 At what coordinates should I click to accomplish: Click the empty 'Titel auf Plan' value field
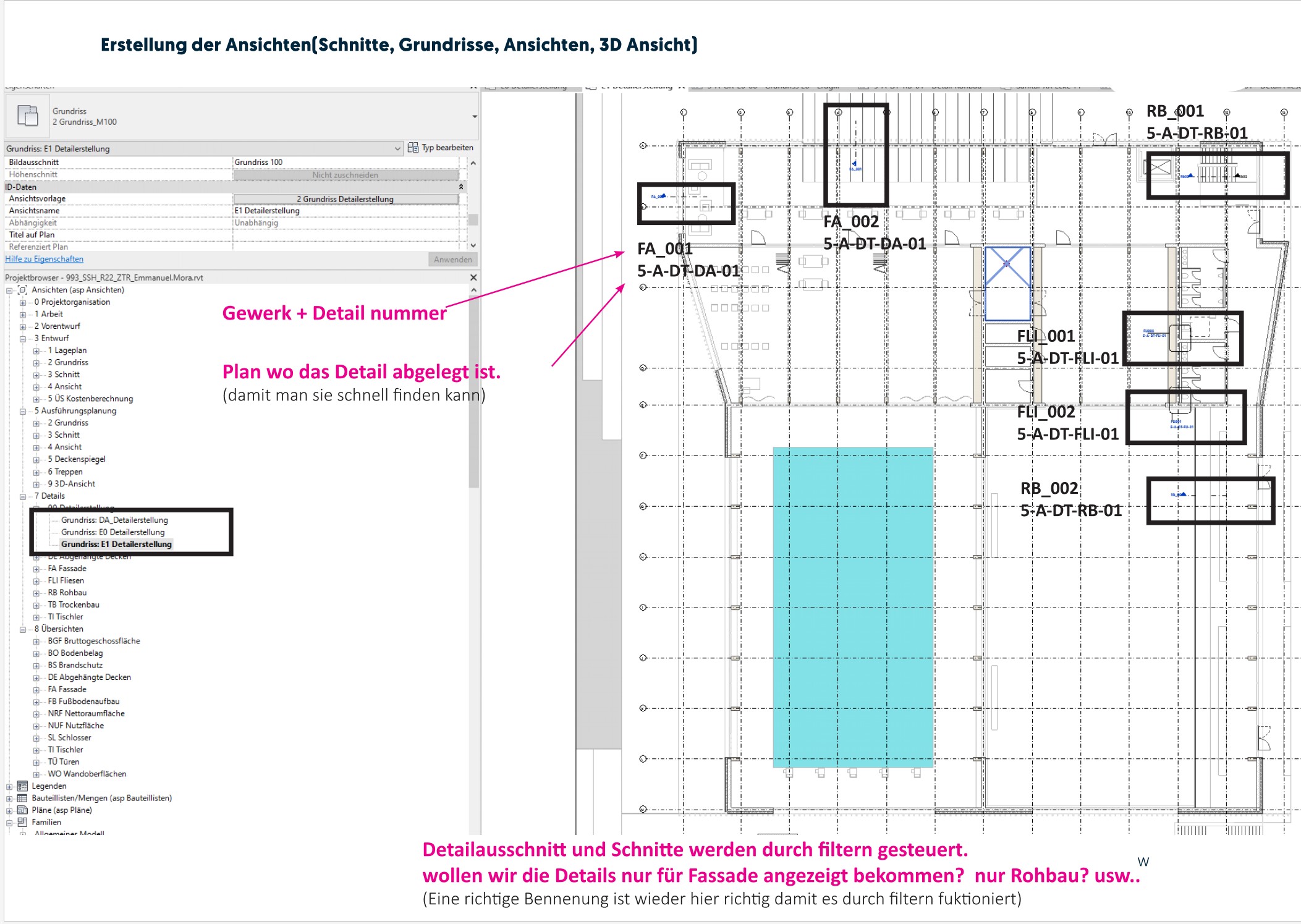(345, 235)
